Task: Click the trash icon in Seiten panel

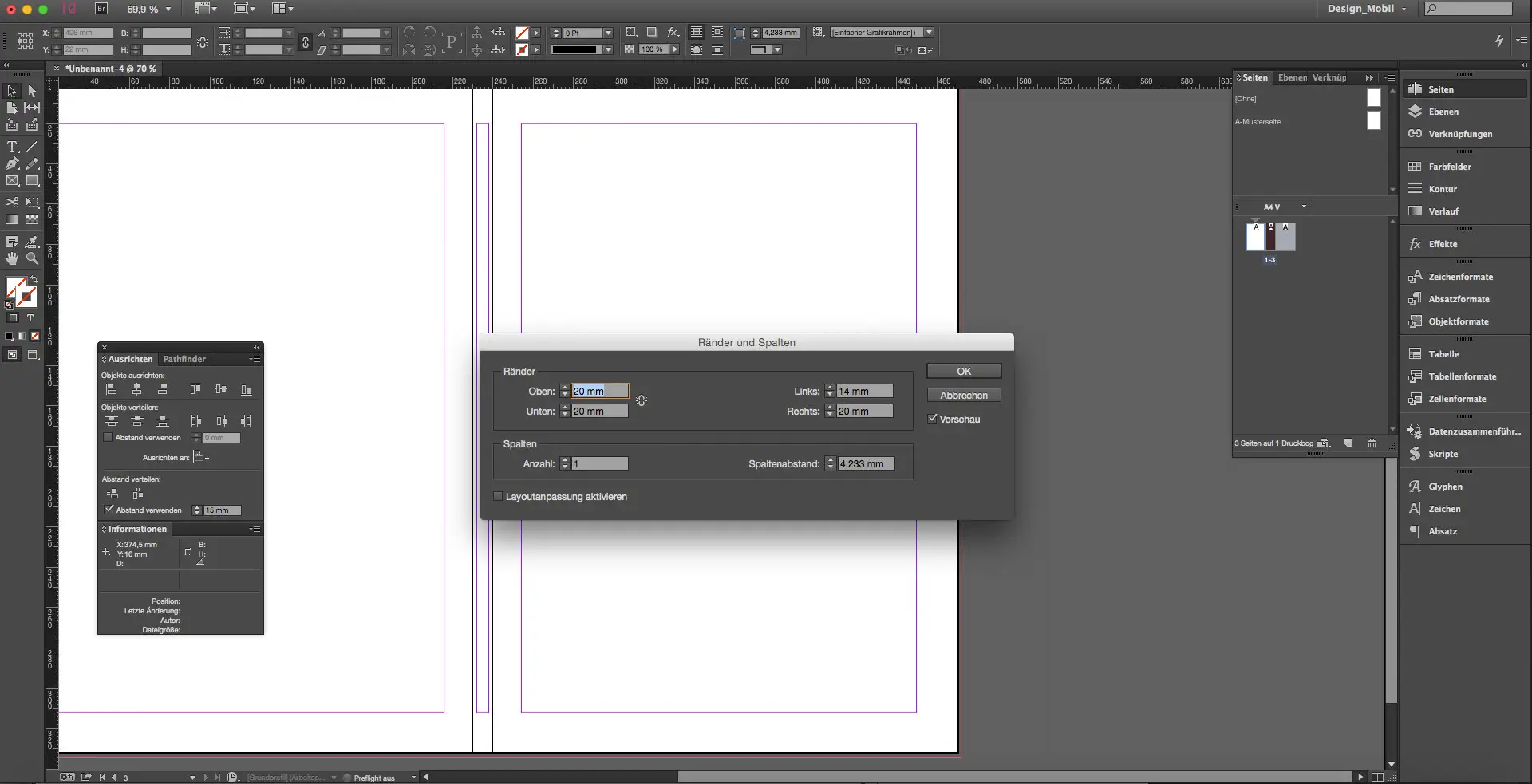Action: [1372, 443]
